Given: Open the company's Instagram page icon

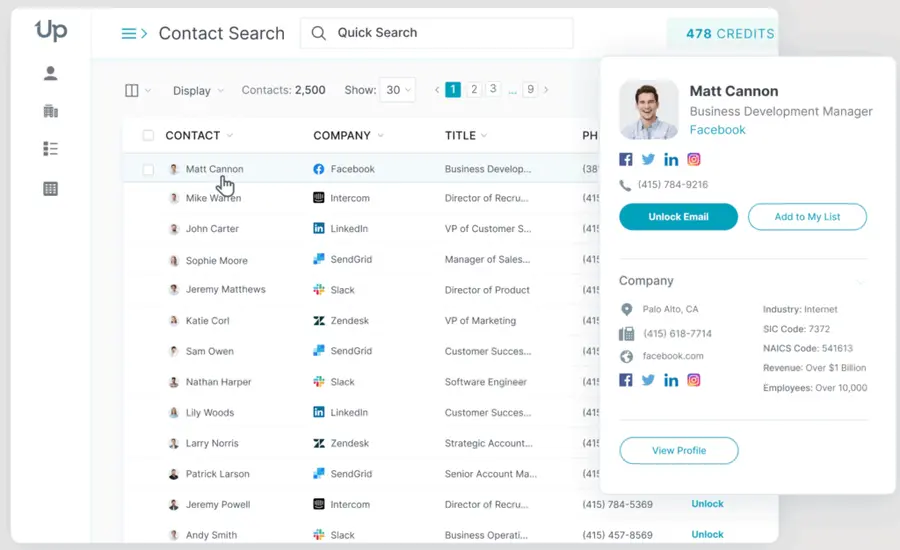Looking at the screenshot, I should pos(694,380).
